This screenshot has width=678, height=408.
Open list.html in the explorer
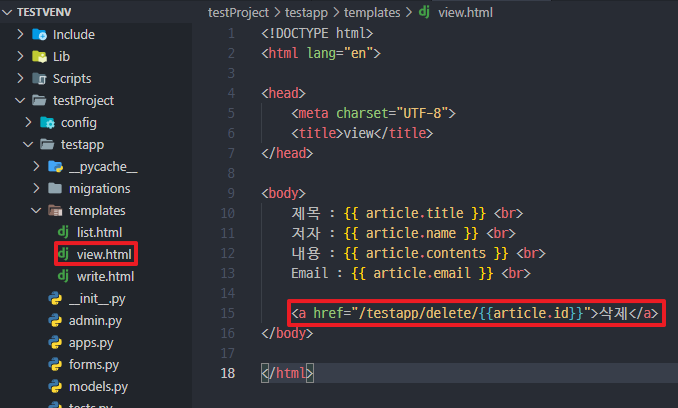point(99,233)
